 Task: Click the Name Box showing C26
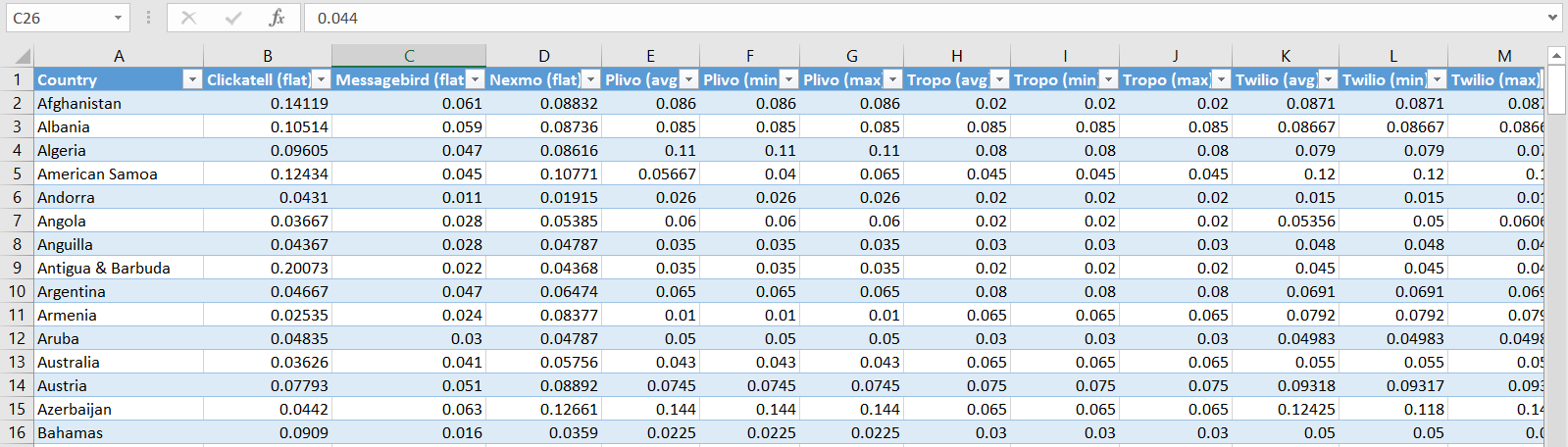[x=57, y=18]
